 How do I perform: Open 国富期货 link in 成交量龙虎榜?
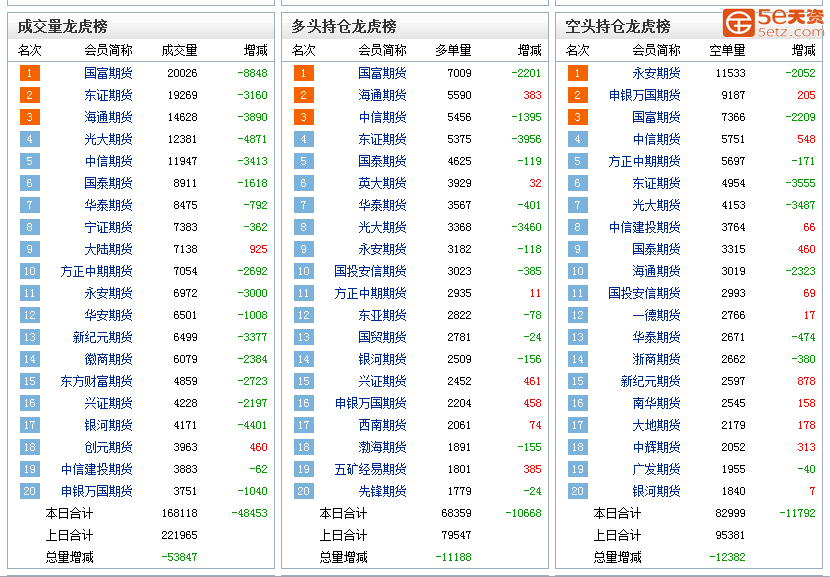(108, 73)
